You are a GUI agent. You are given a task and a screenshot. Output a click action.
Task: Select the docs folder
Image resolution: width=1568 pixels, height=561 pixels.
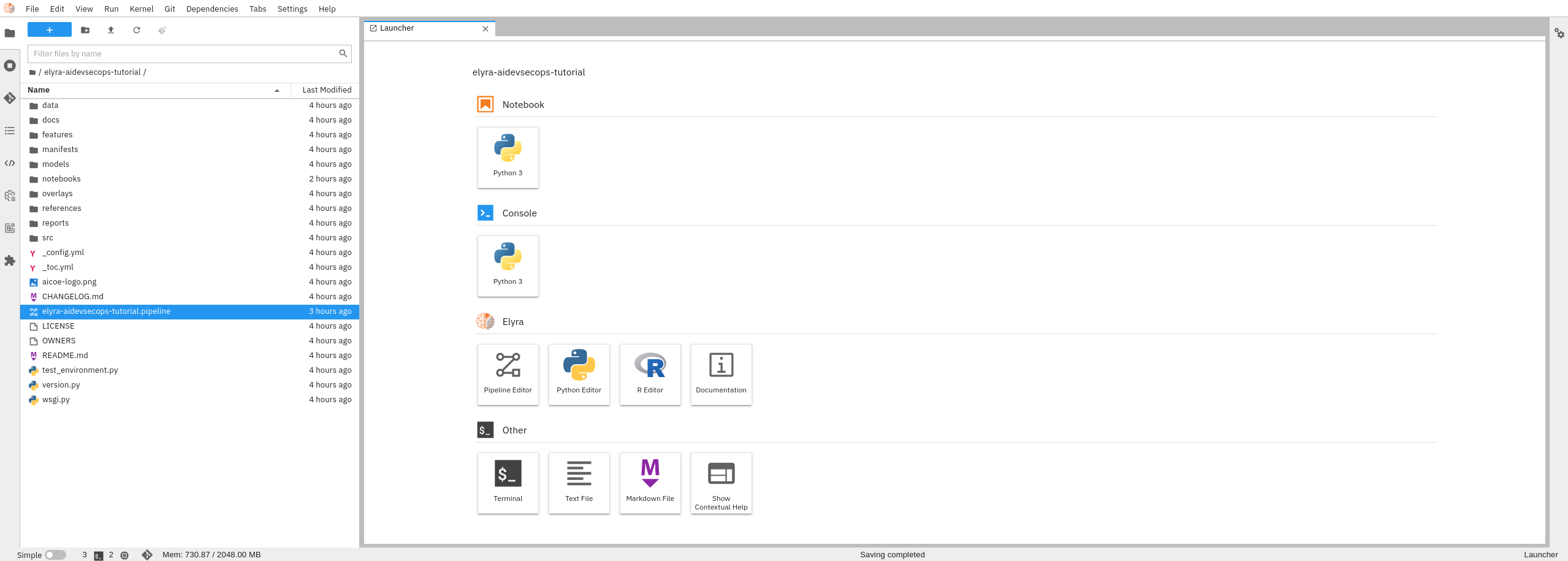[190, 120]
